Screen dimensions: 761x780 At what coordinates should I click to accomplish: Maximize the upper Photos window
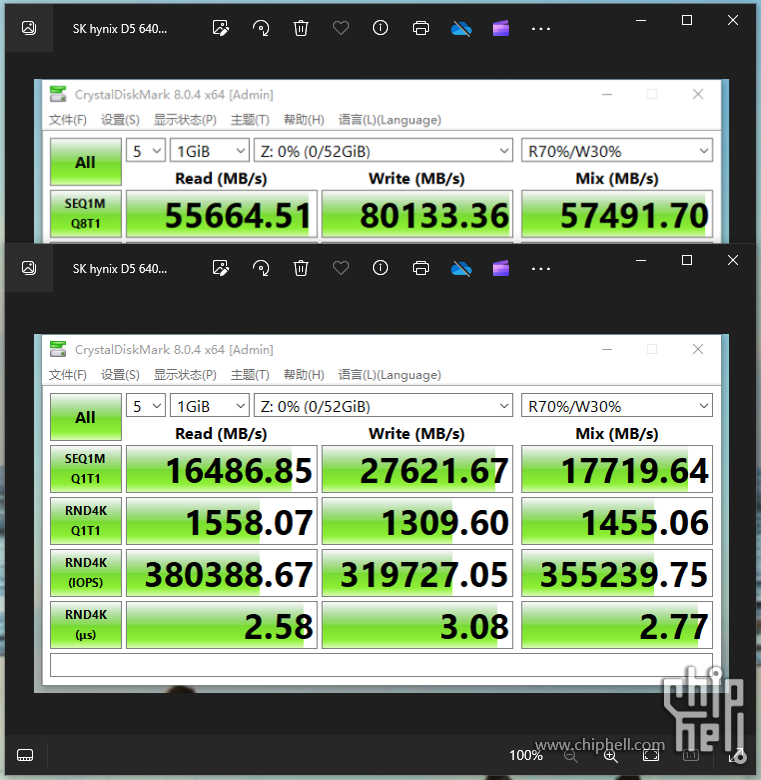coord(687,20)
